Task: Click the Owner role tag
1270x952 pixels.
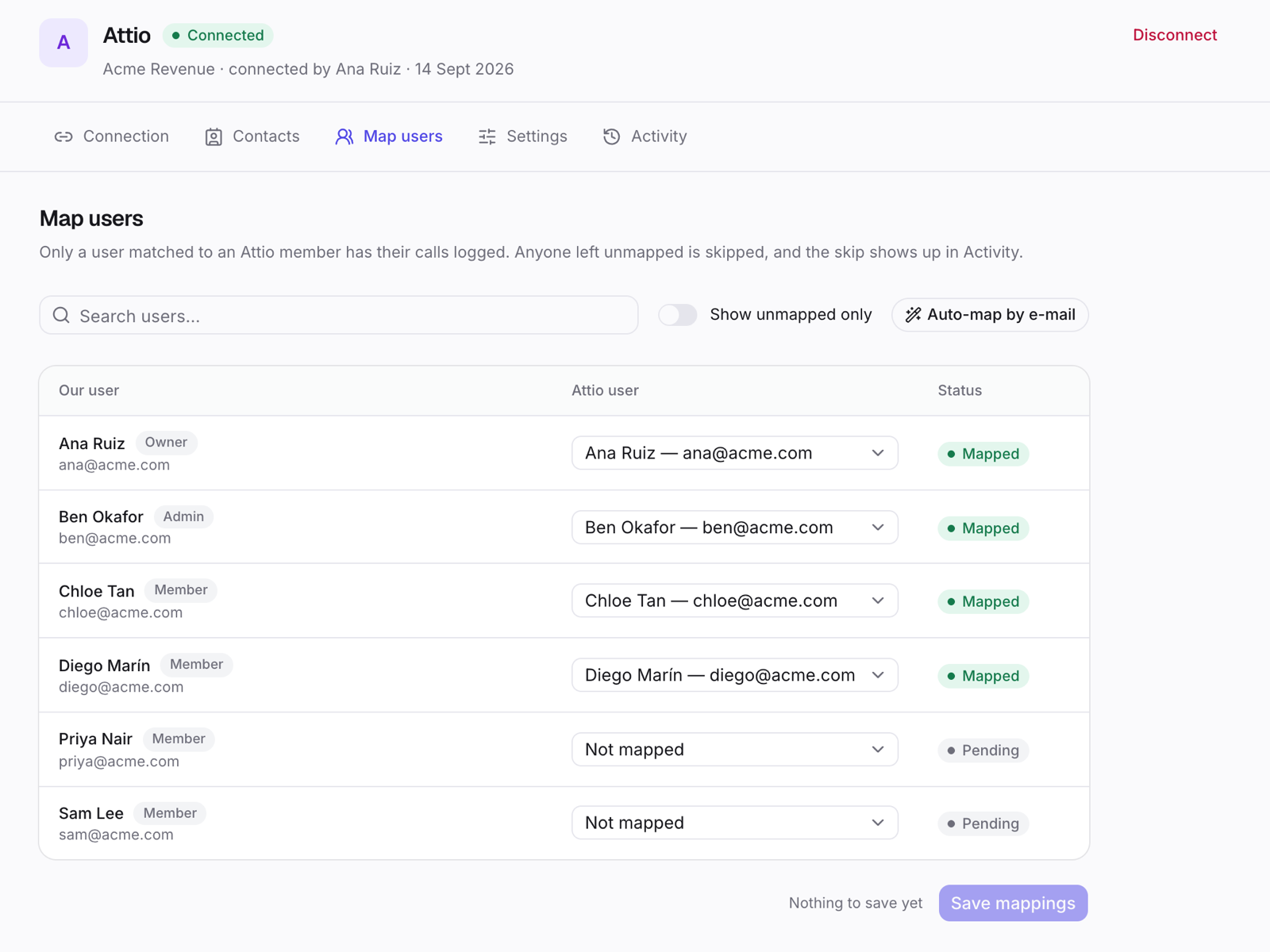Action: click(x=166, y=443)
